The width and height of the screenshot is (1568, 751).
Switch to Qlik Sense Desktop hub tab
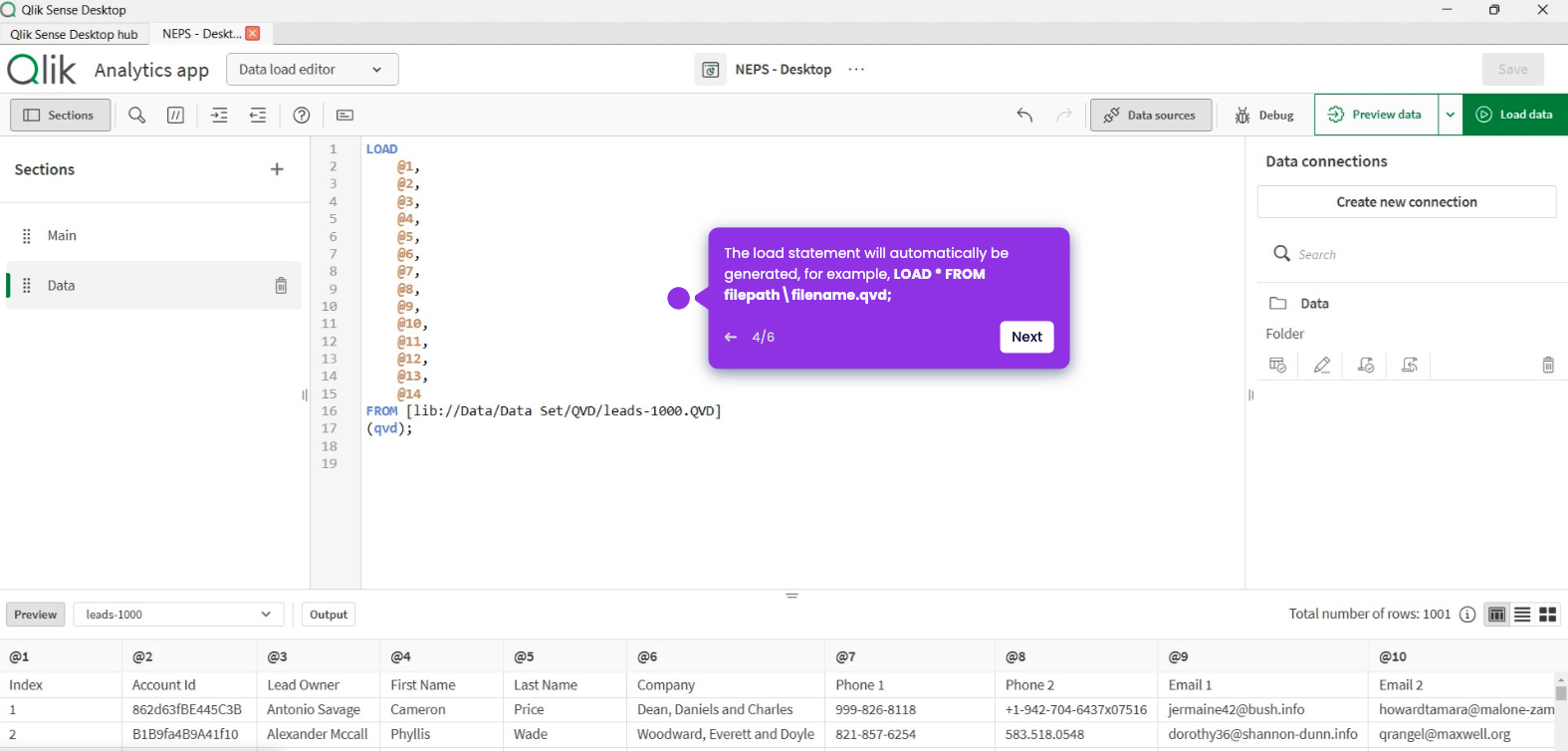click(74, 34)
